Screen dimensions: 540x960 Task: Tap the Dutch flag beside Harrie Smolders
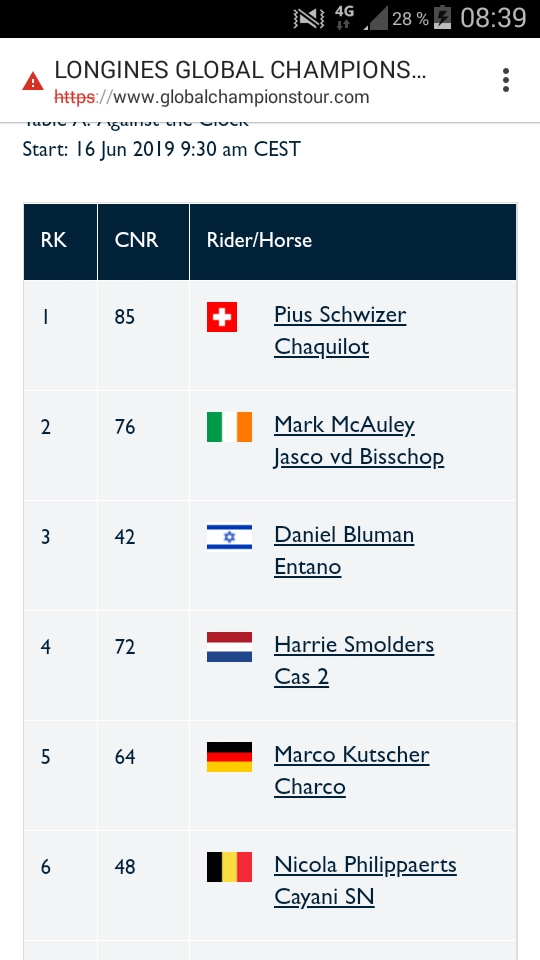(x=229, y=647)
